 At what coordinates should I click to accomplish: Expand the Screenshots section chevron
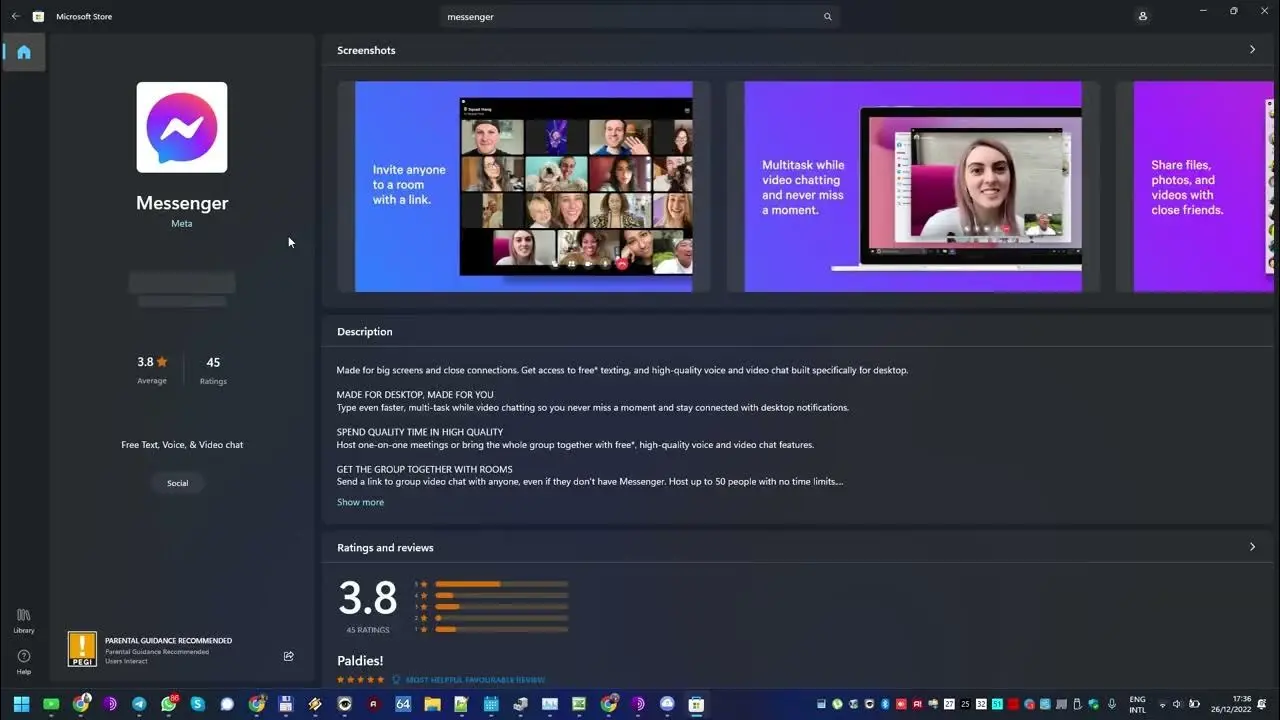[x=1252, y=50]
